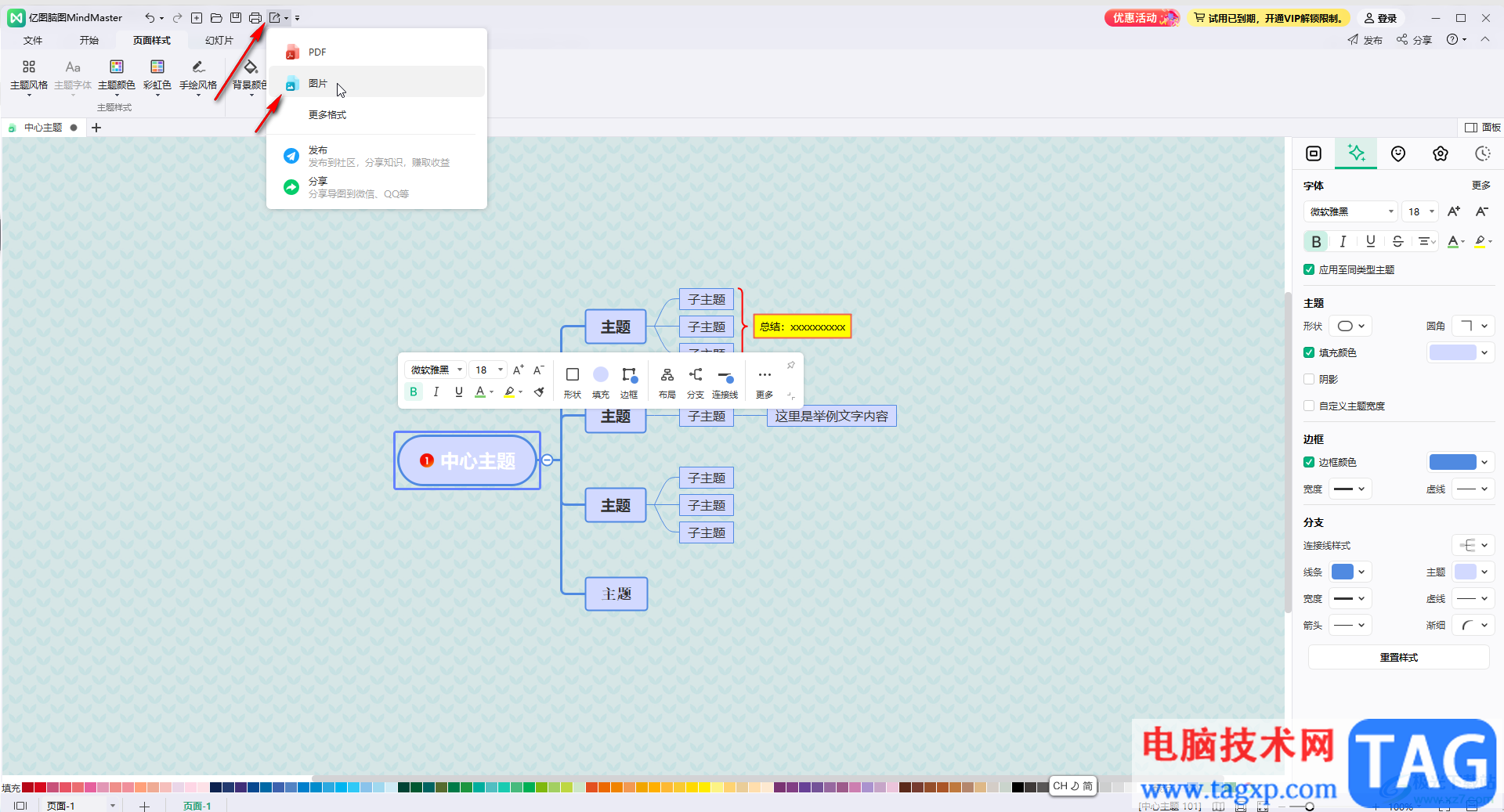Open border 宽度 width dropdown
Screen dimensions: 1504x812
[x=1350, y=489]
